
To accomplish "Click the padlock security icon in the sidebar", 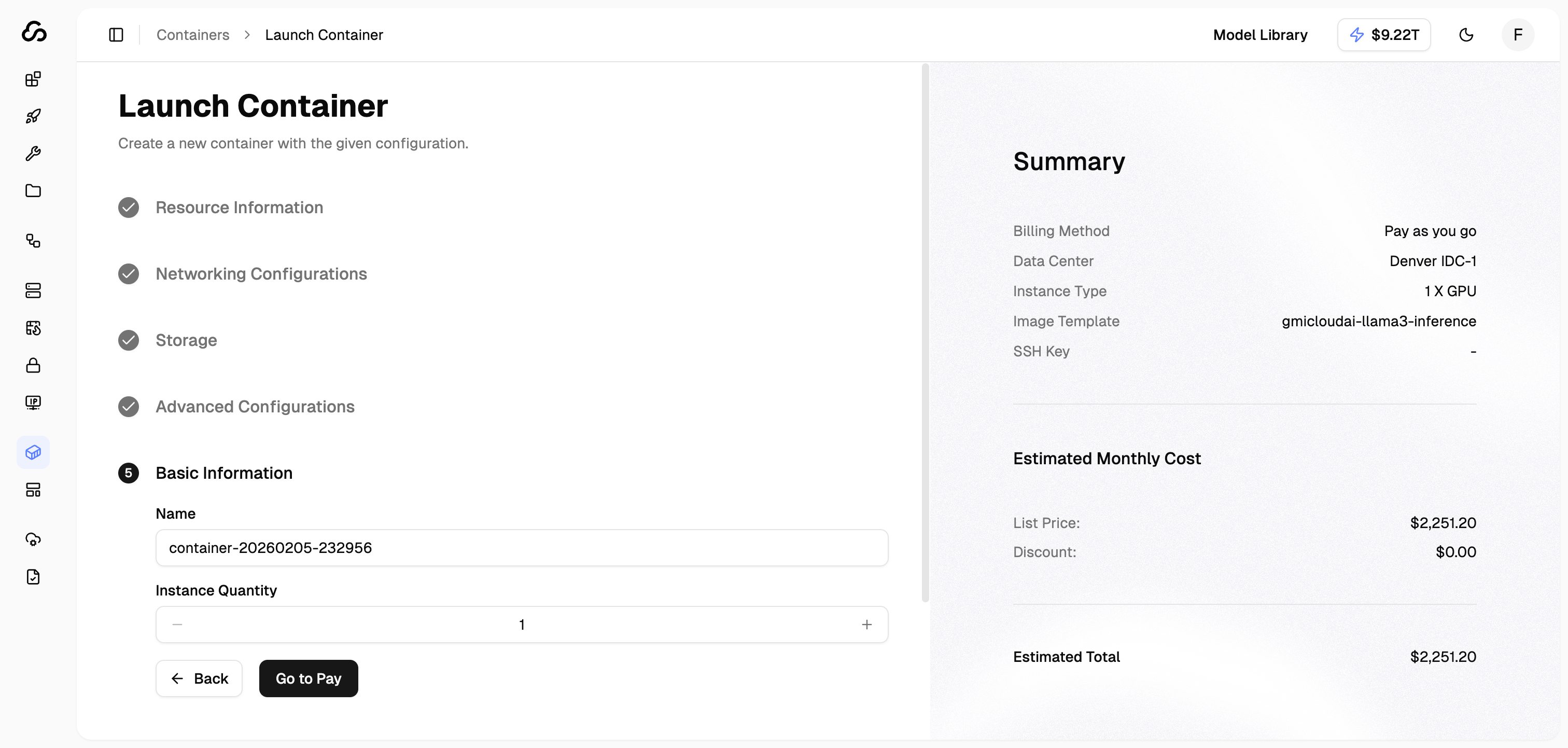I will 33,366.
